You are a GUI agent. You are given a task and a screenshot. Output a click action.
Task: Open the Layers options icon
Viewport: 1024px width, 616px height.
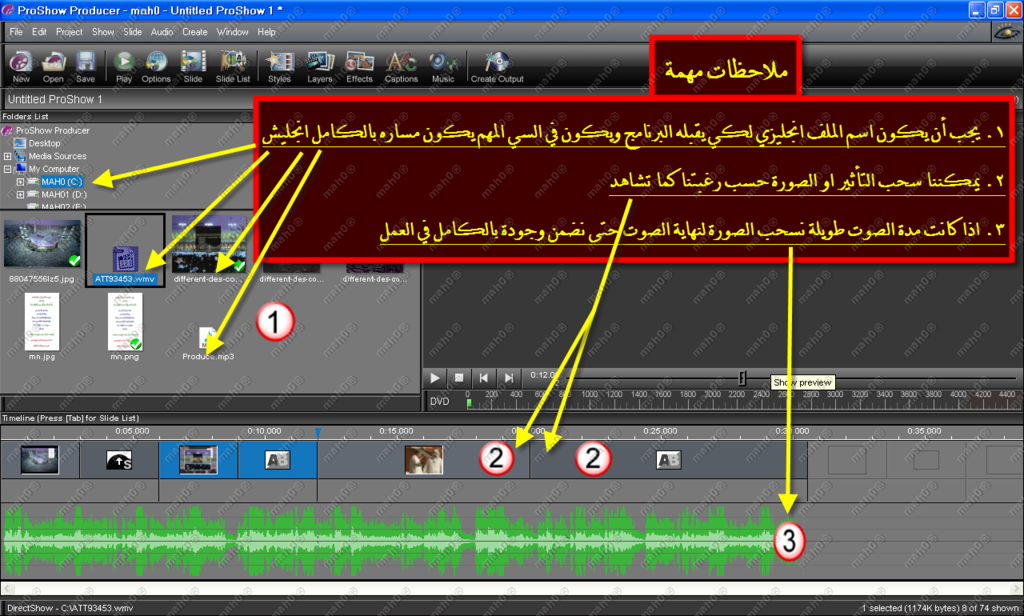pyautogui.click(x=320, y=62)
